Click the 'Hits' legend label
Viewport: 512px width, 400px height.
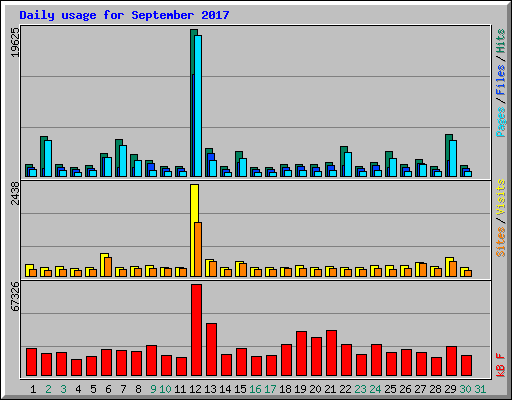point(500,41)
